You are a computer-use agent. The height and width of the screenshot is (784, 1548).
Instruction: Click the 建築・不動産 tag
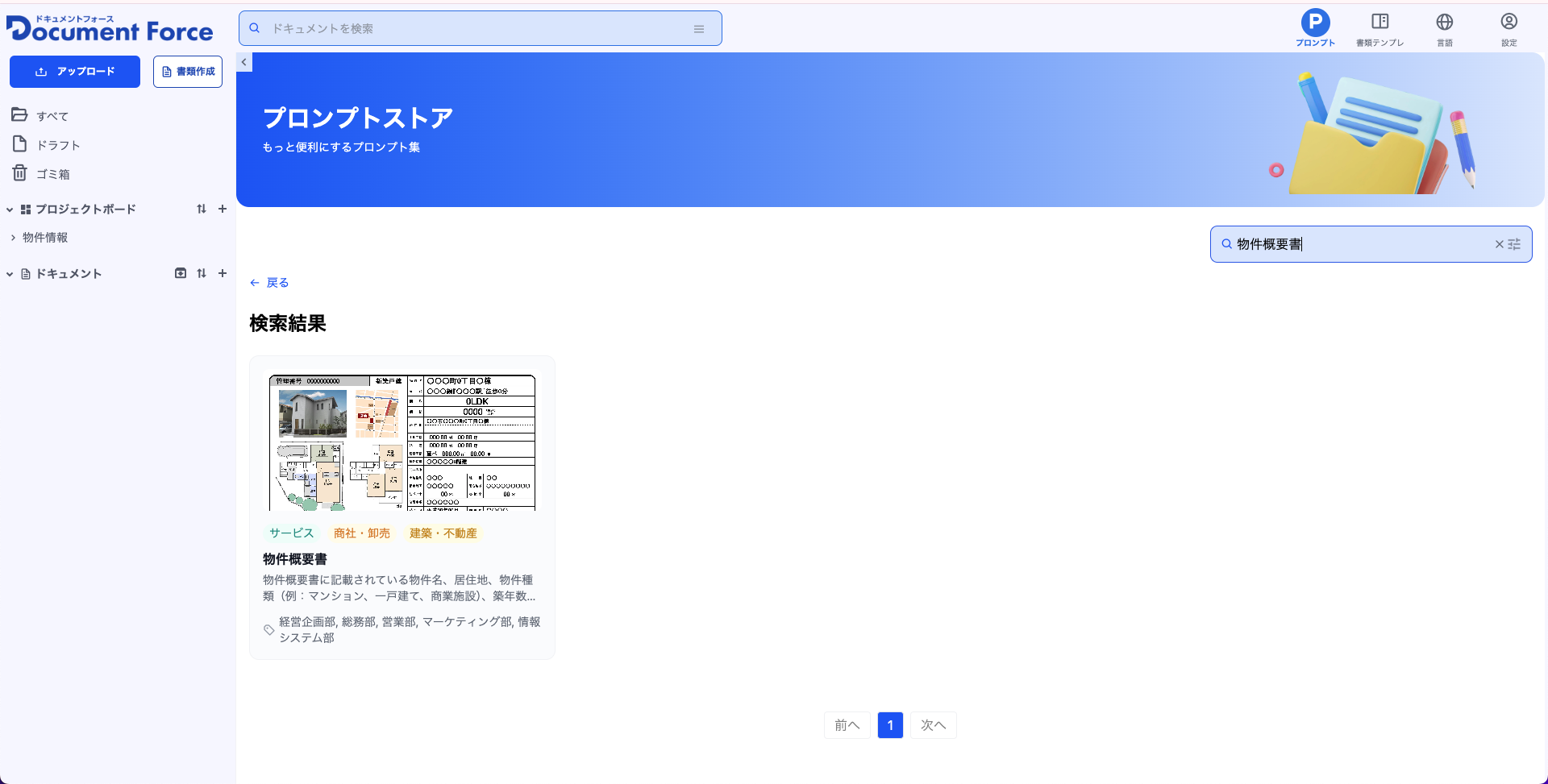443,533
